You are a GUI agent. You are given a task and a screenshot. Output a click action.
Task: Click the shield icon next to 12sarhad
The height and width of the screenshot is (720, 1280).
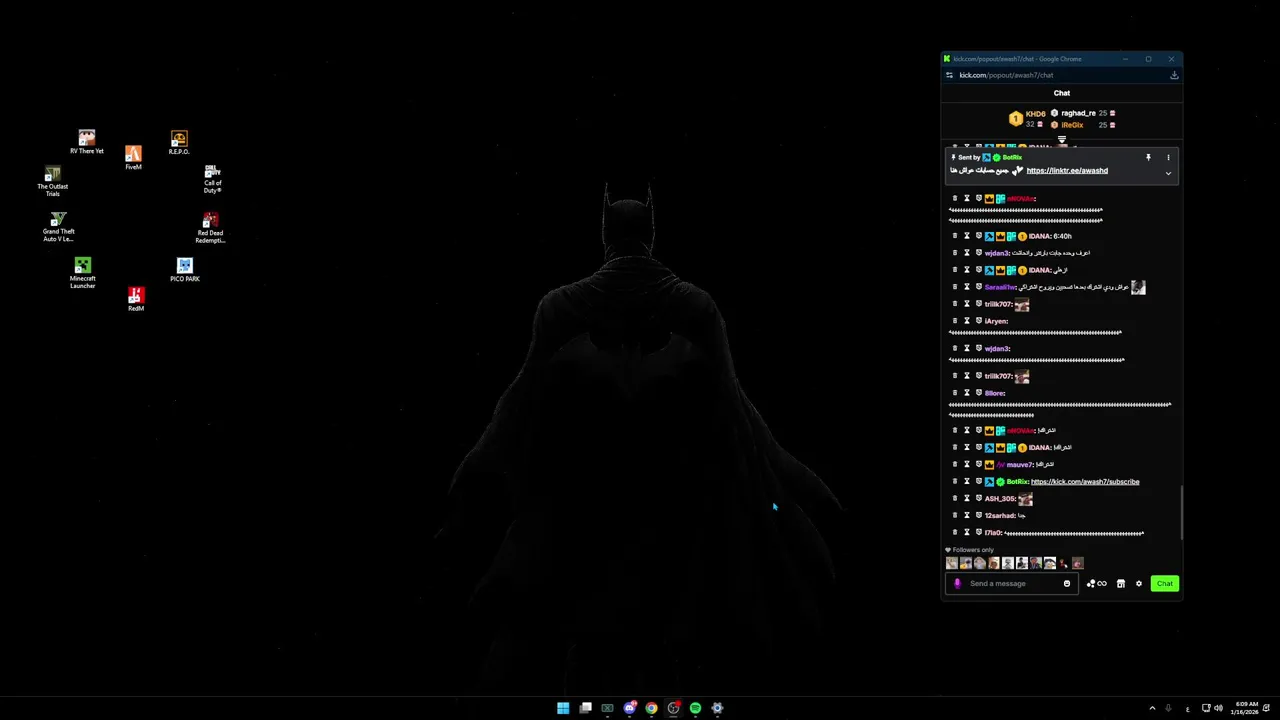click(979, 515)
